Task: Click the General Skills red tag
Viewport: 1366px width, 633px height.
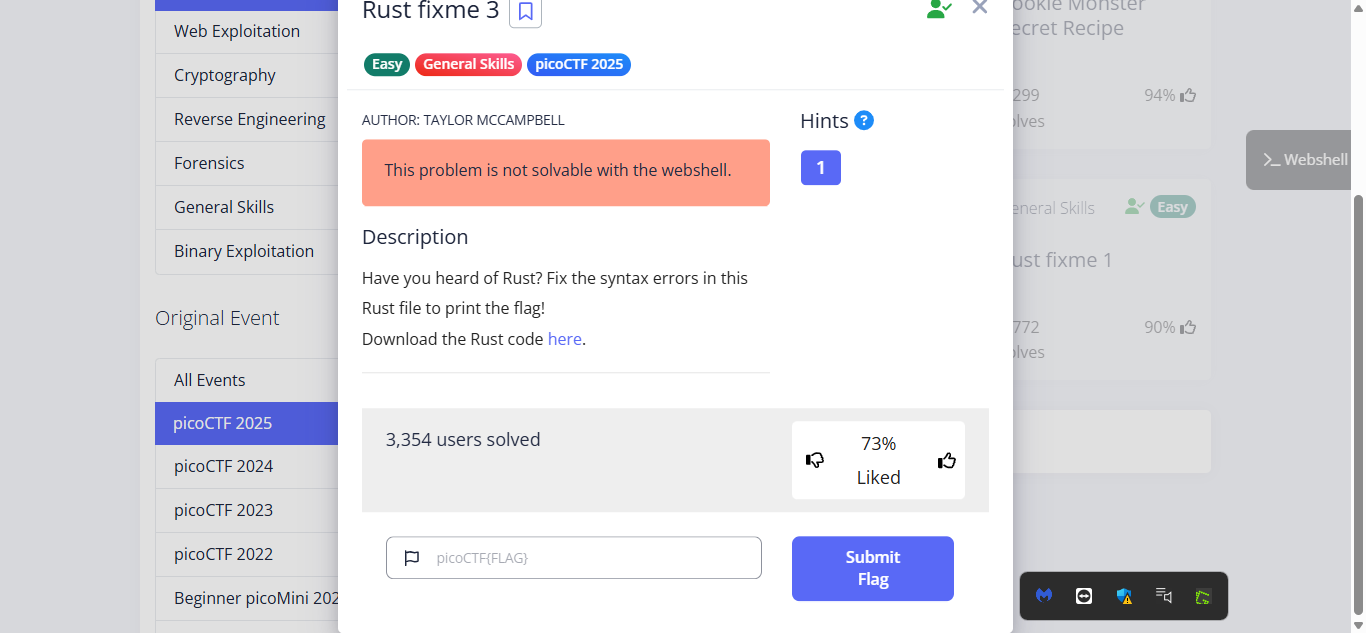Action: click(468, 64)
